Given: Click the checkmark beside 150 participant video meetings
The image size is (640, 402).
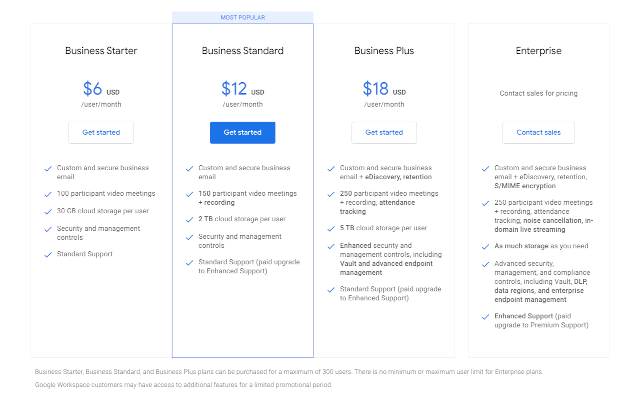Looking at the screenshot, I should (x=190, y=192).
